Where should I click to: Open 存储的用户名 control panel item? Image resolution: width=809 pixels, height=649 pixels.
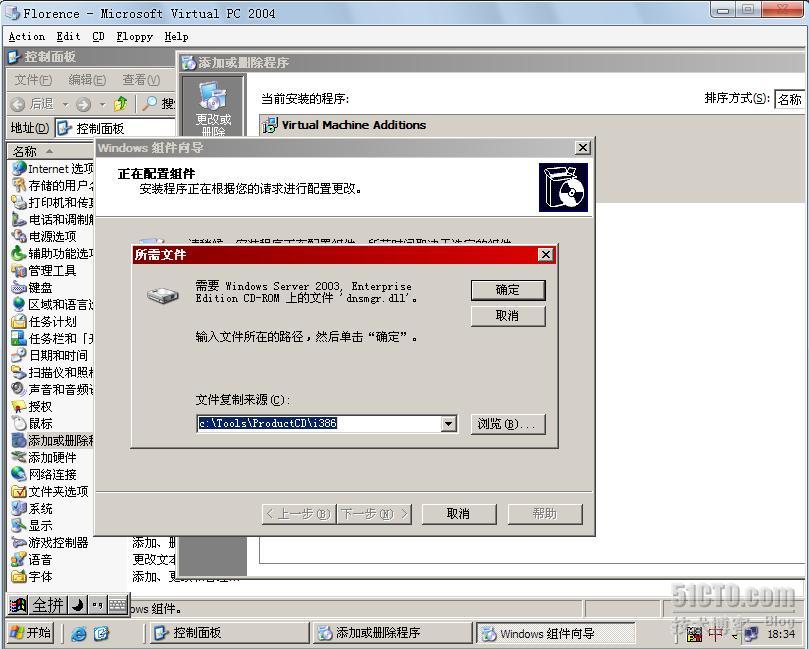53,186
